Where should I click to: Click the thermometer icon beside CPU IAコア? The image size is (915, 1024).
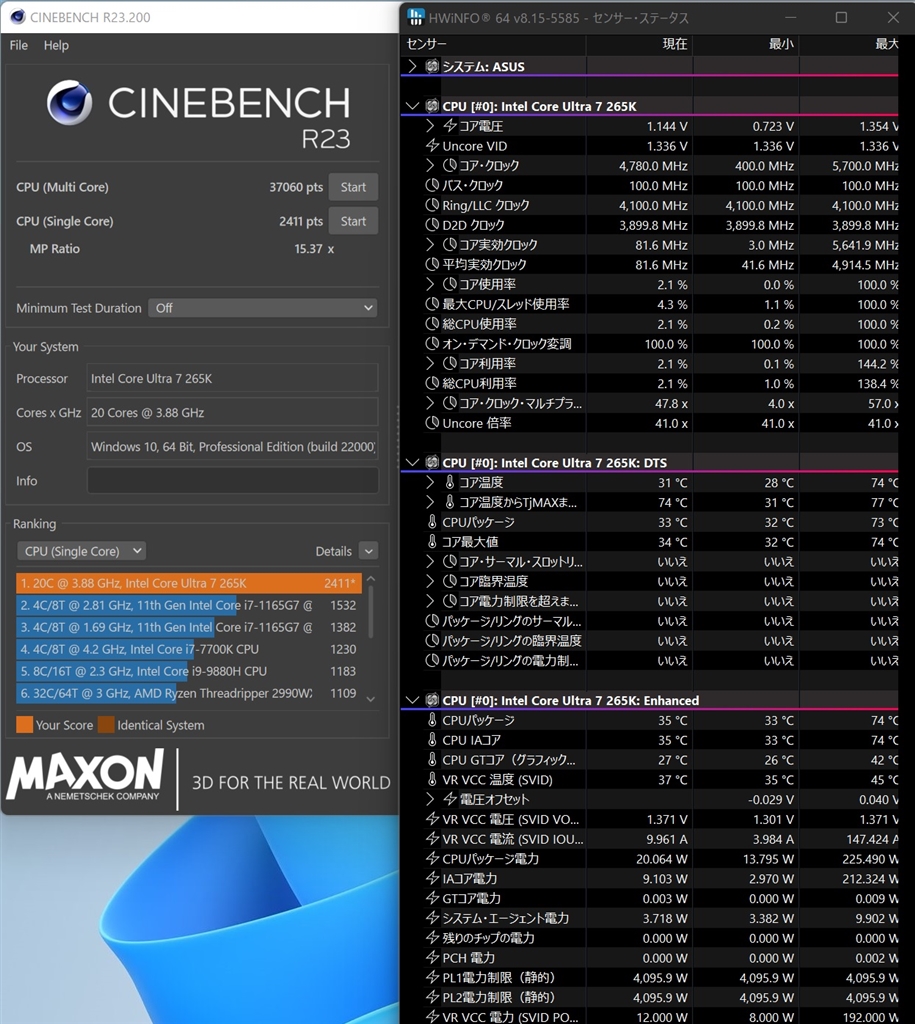click(432, 740)
